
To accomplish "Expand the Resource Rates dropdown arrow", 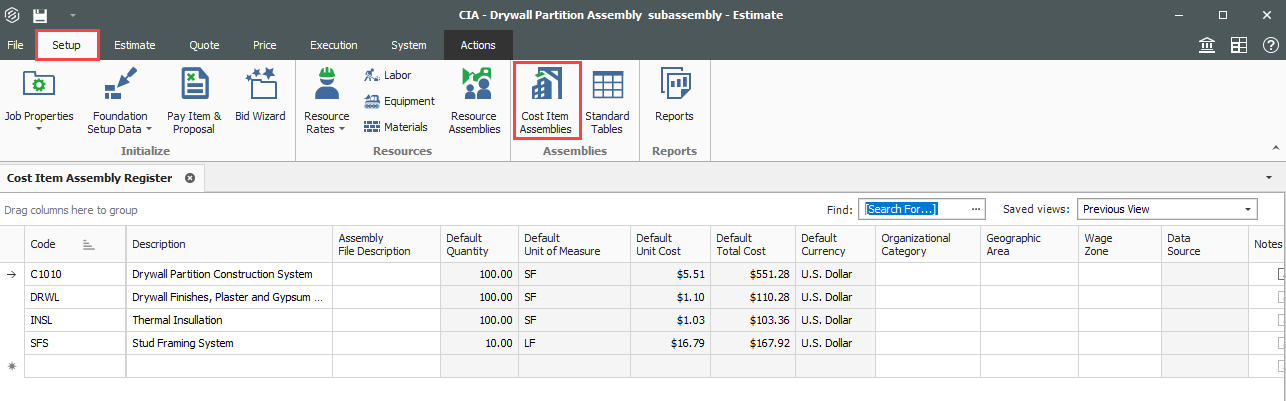I will point(341,129).
